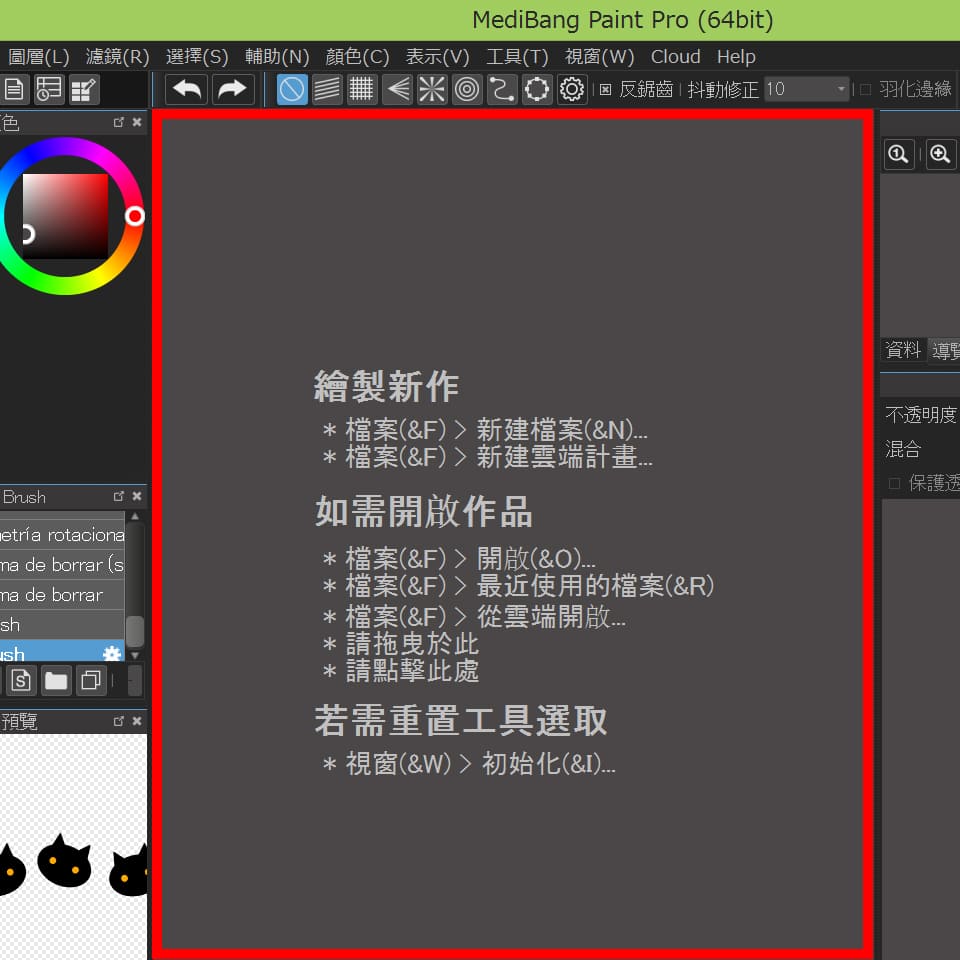Viewport: 960px width, 960px height.
Task: Select the vanishing point snap guide
Action: pos(397,89)
